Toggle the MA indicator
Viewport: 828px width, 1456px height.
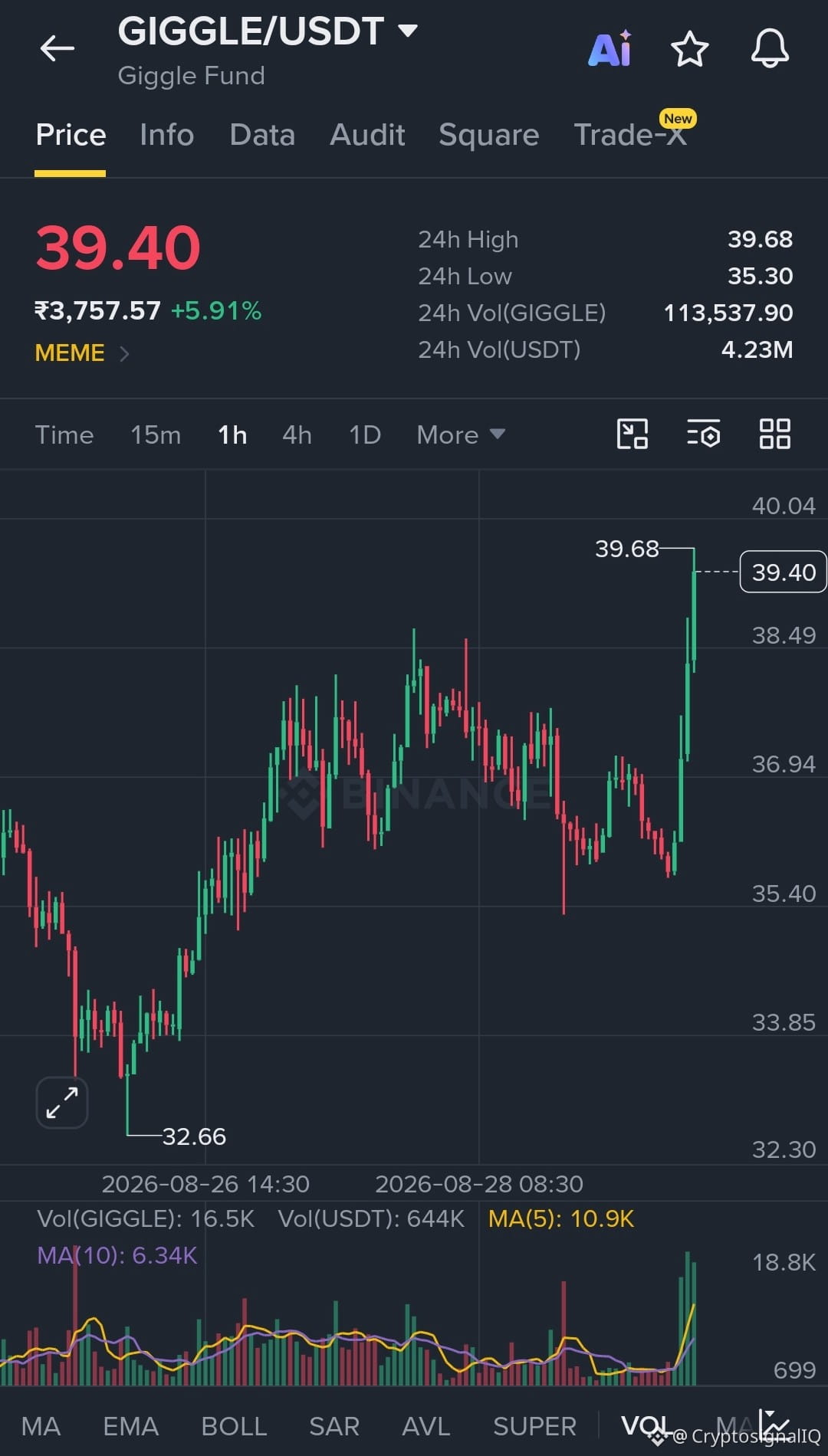[x=41, y=1426]
